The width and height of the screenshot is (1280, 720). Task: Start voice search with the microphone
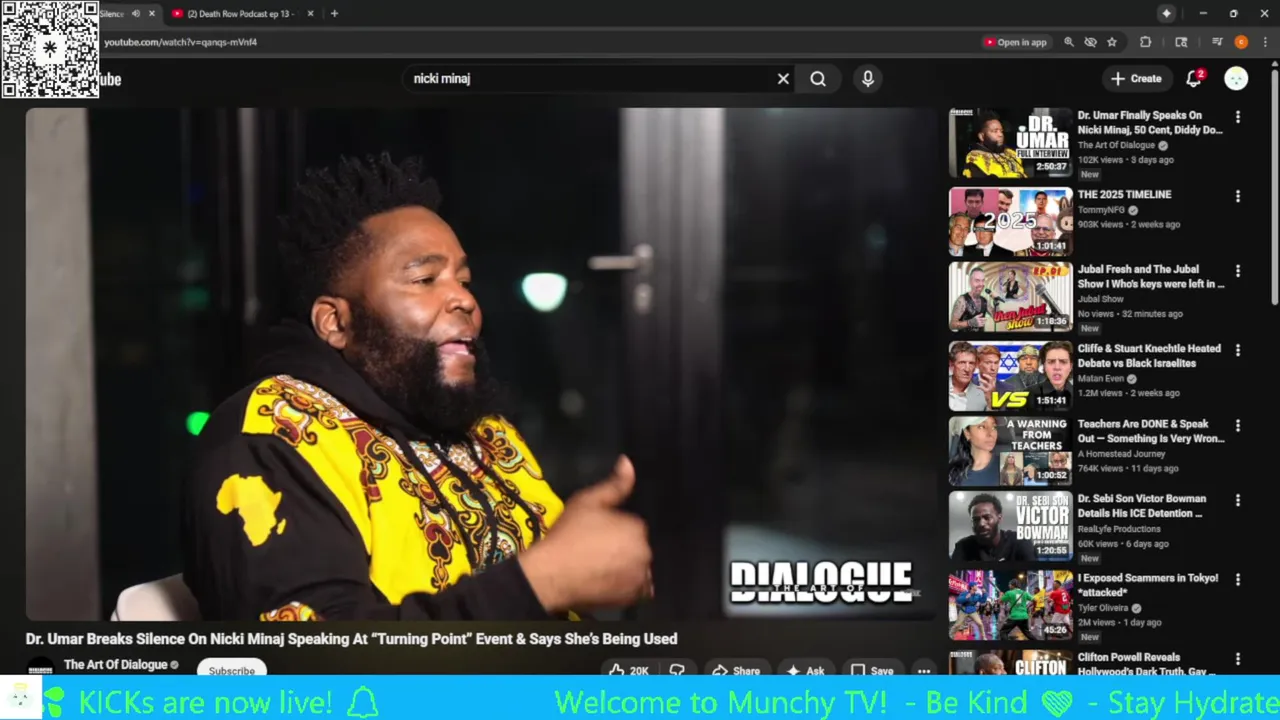(x=868, y=79)
